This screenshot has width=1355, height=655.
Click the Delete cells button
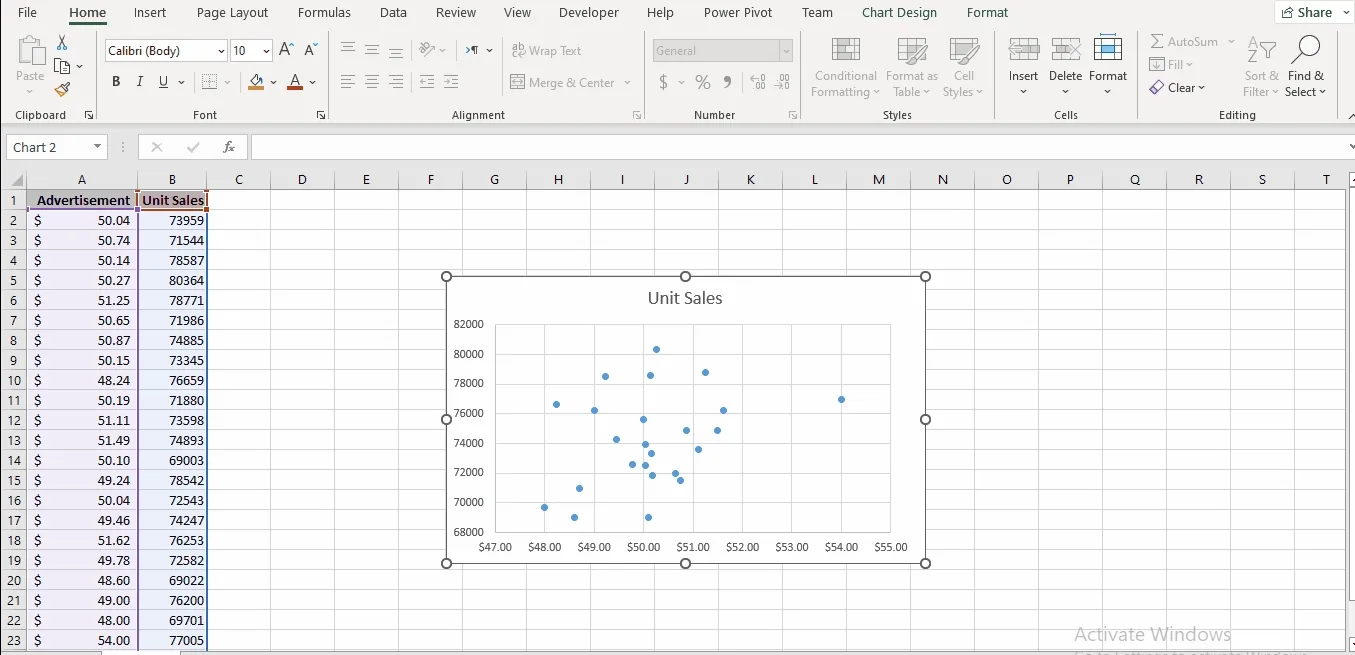click(x=1066, y=67)
